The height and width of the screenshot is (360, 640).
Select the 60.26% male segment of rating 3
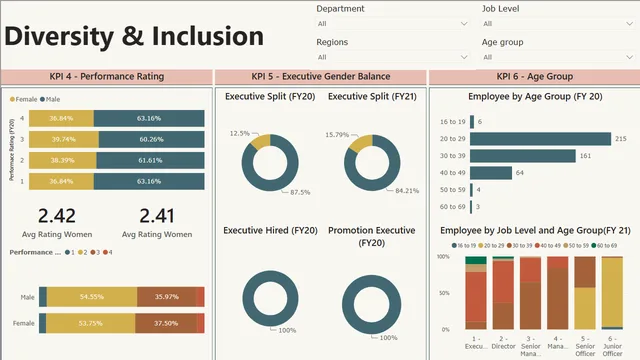click(151, 139)
